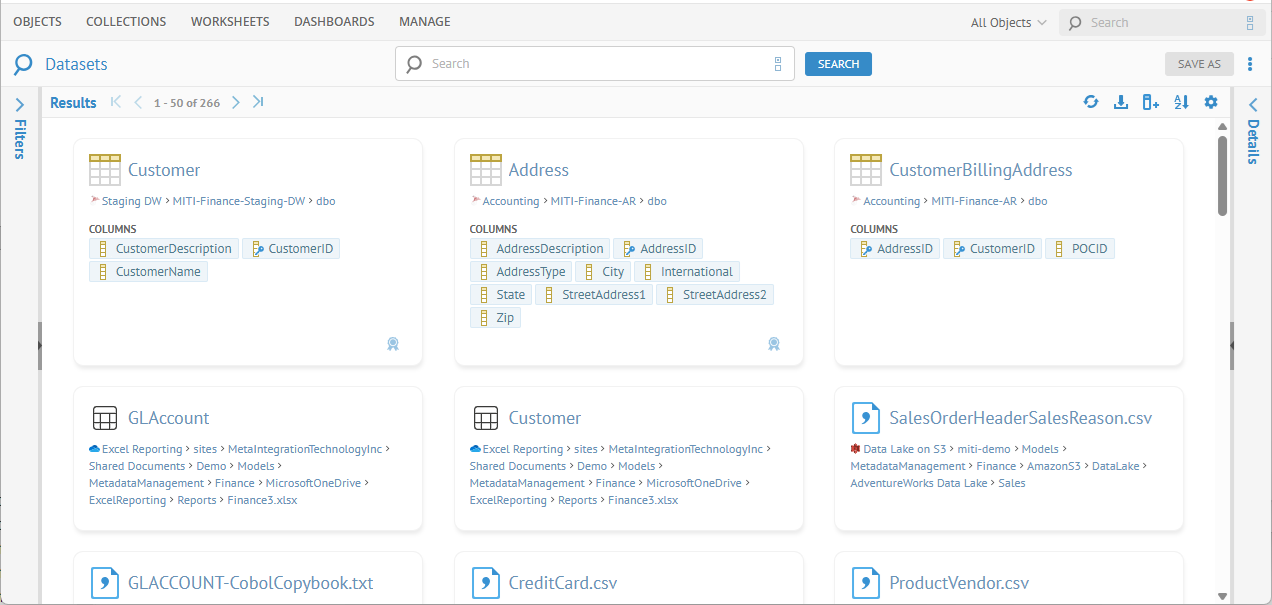This screenshot has height=605, width=1272.
Task: Click the results vertical scrollbar thumb
Action: tap(1222, 175)
